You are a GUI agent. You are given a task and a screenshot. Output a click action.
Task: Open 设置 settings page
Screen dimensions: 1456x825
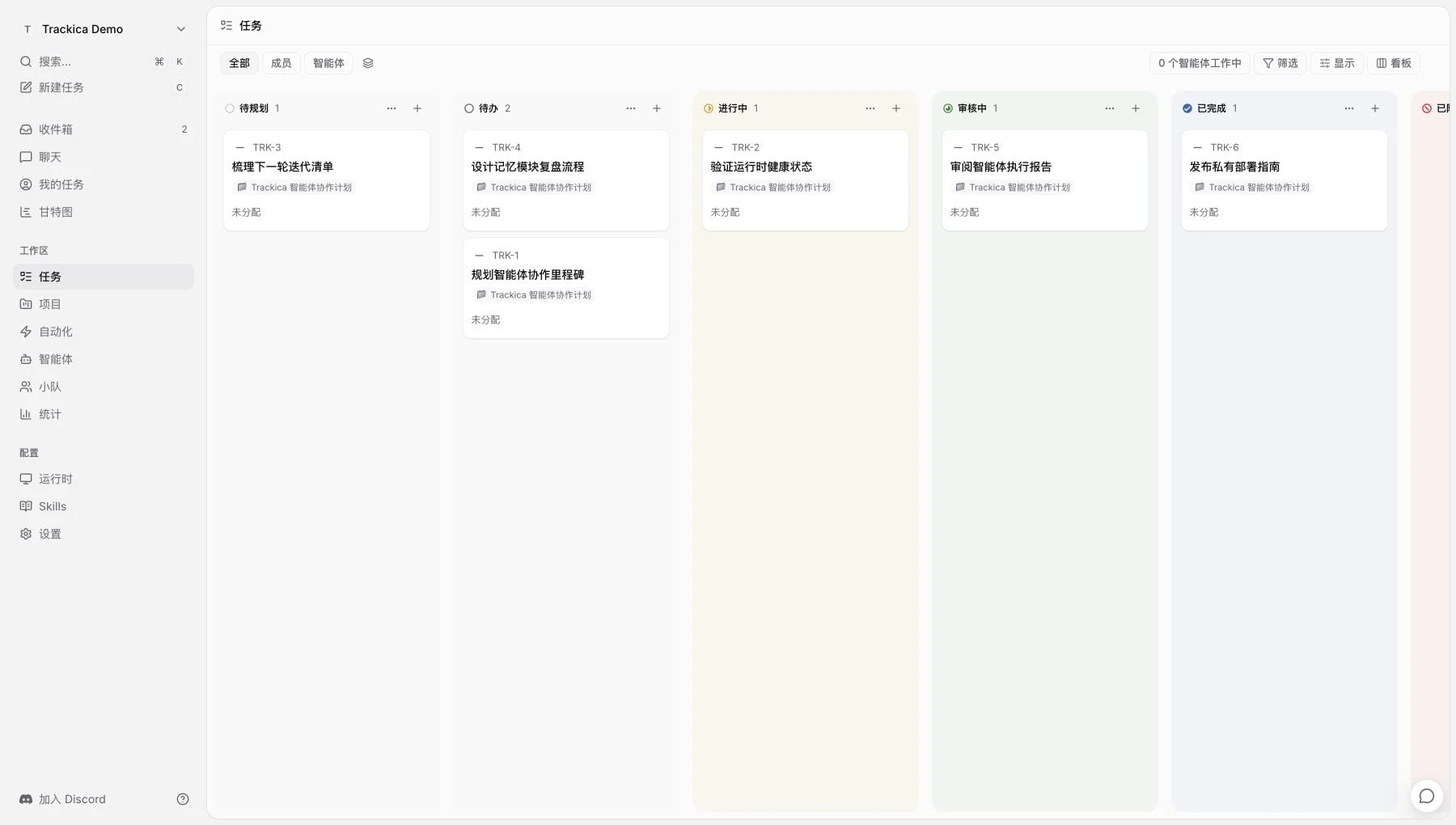pos(104,534)
